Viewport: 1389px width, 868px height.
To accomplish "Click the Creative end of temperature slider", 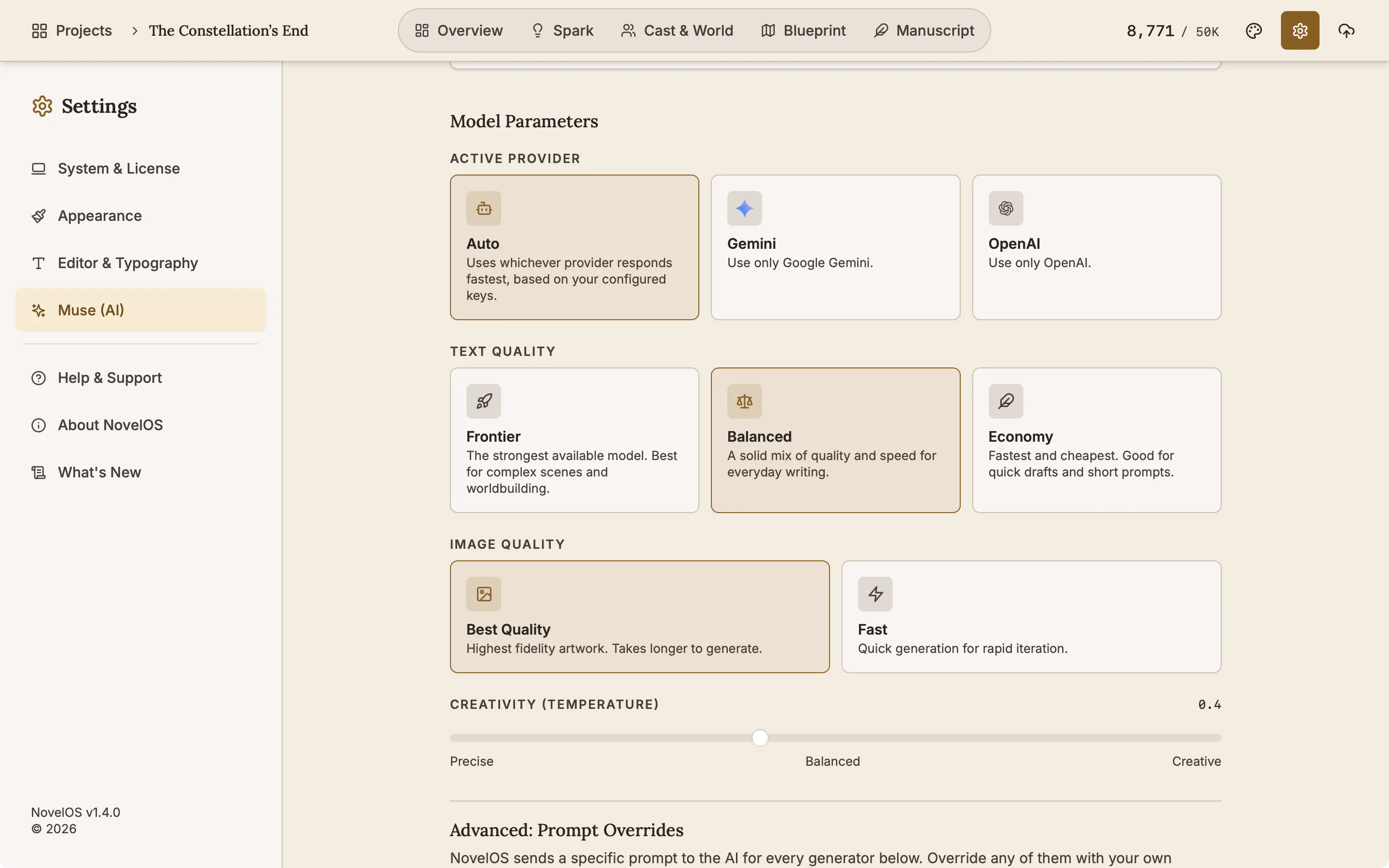I will (x=1196, y=761).
